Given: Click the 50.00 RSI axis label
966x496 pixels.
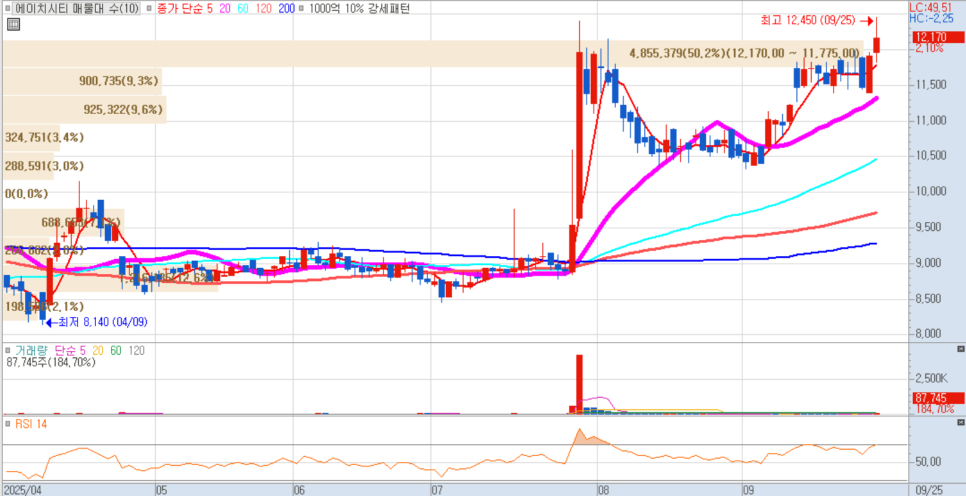Looking at the screenshot, I should (927, 461).
